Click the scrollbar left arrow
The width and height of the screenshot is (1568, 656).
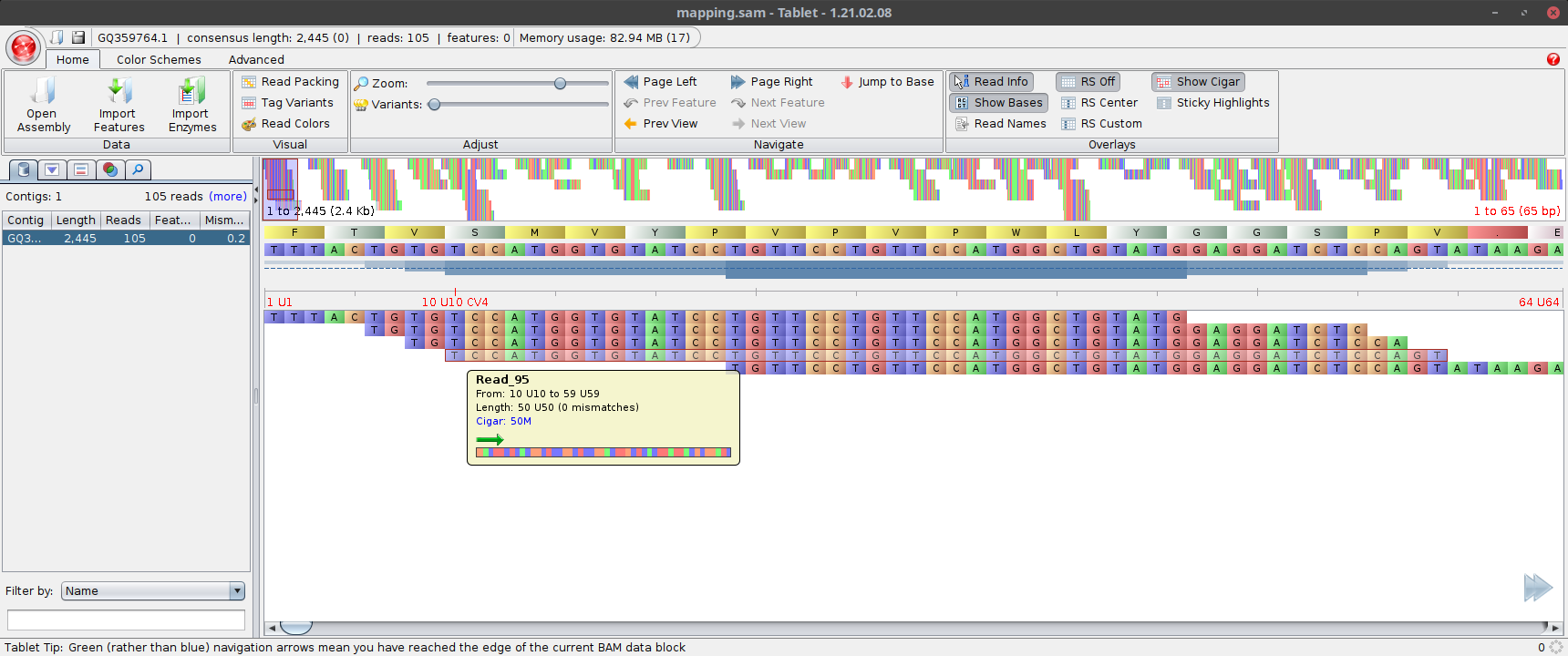[272, 627]
